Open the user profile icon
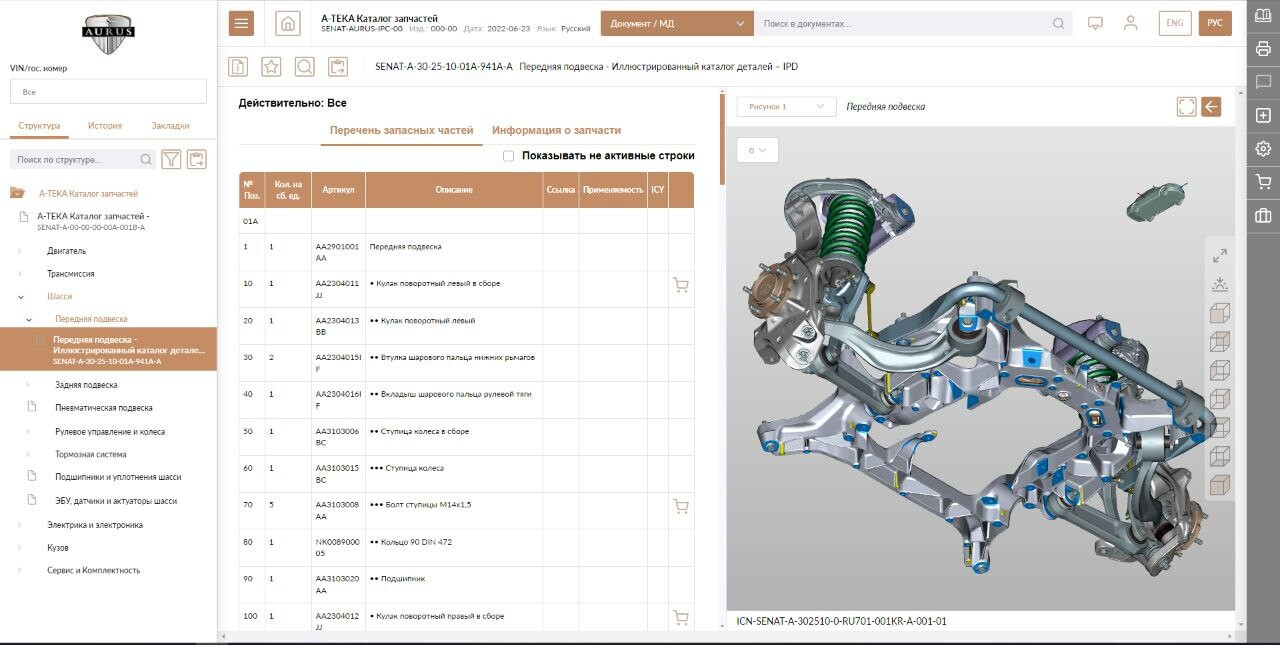The height and width of the screenshot is (645, 1280). [1131, 23]
